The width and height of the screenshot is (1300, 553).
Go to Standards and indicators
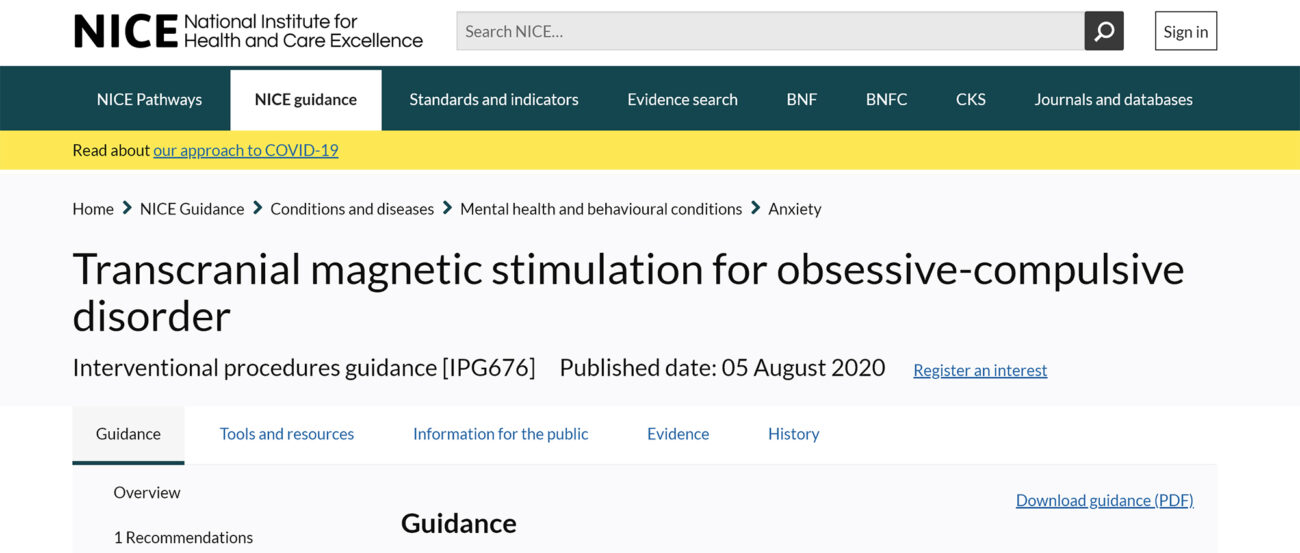(494, 100)
